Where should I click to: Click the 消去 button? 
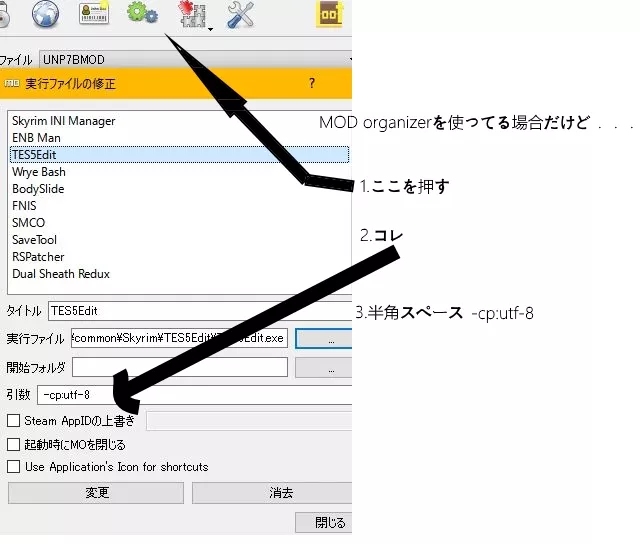click(272, 493)
